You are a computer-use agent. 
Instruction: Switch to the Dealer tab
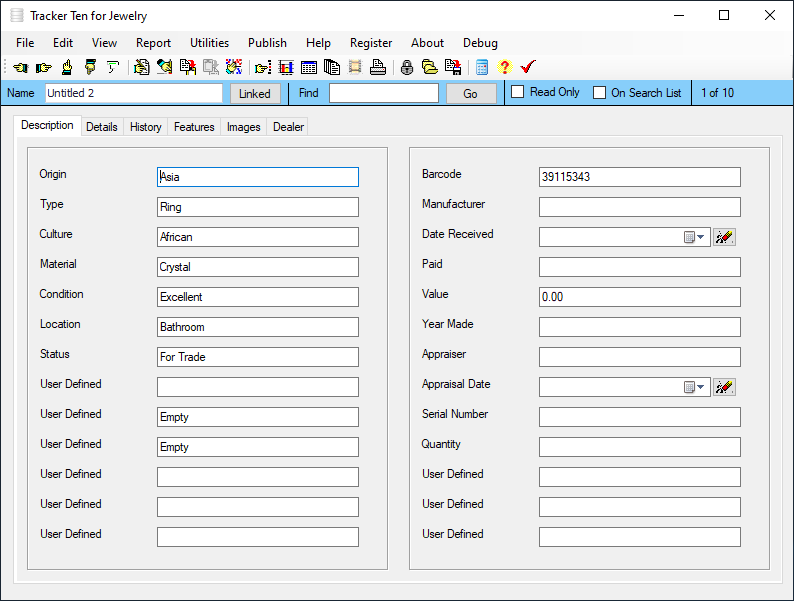pyautogui.click(x=289, y=127)
